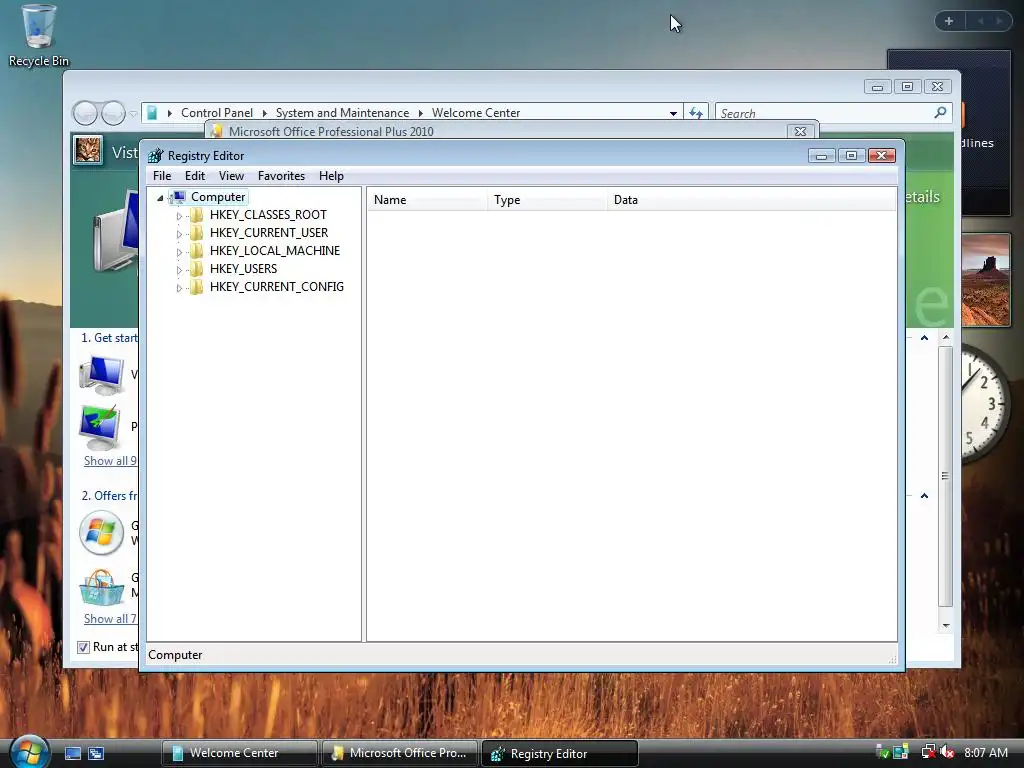Click the desert picture gadget thumbnail

point(985,280)
